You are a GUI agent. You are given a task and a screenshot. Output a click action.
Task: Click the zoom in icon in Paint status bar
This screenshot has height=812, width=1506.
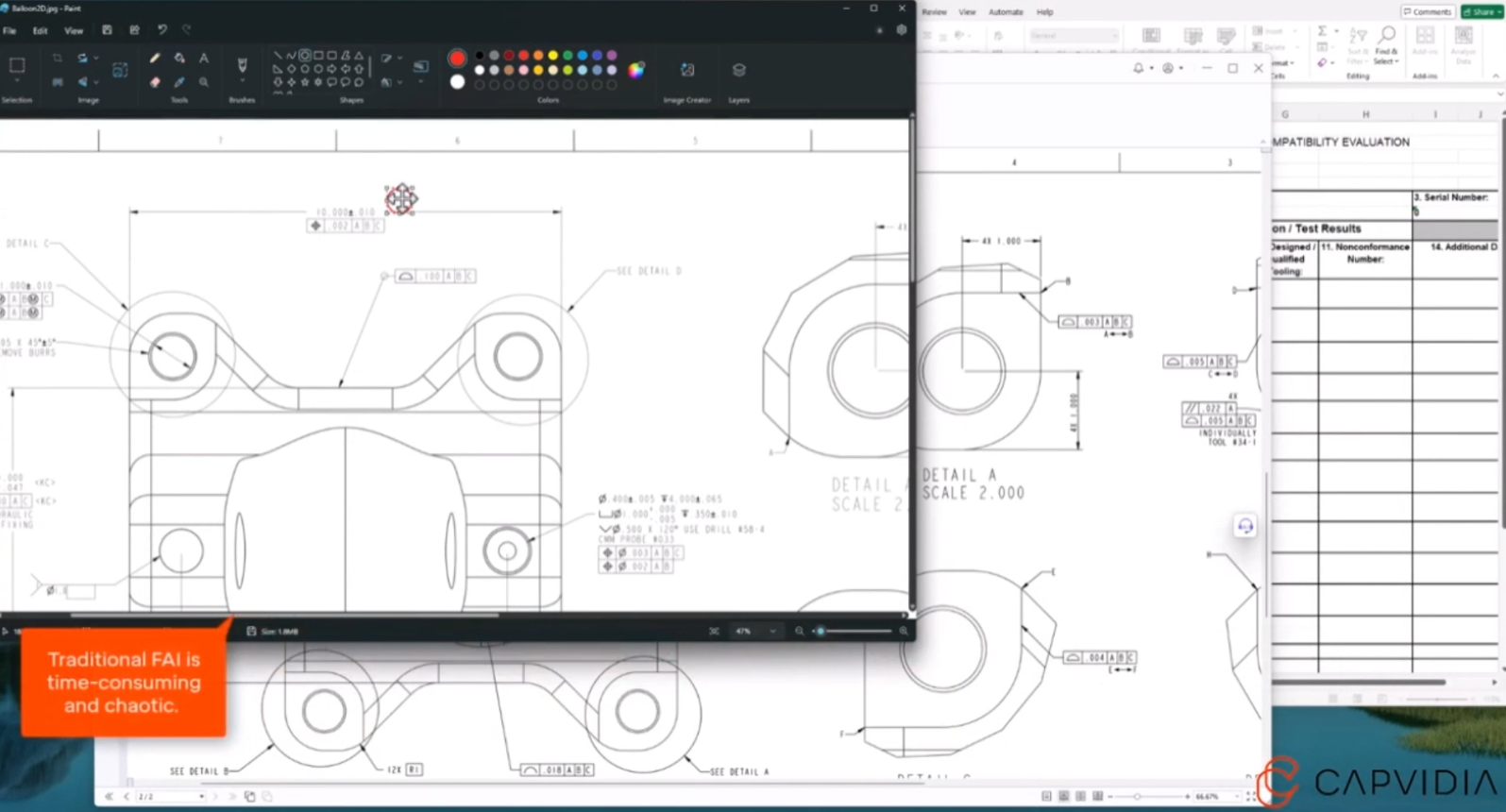[904, 631]
